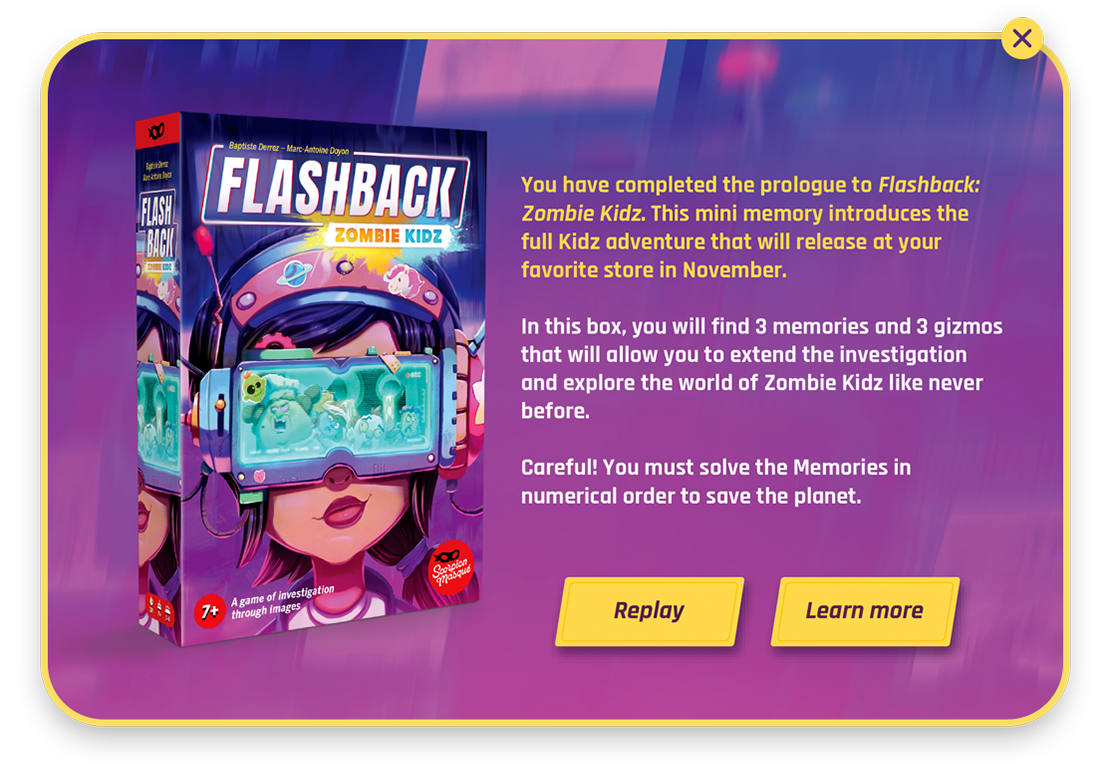1112x765 pixels.
Task: Click the unicorn sticker on the helmet
Action: coord(404,280)
